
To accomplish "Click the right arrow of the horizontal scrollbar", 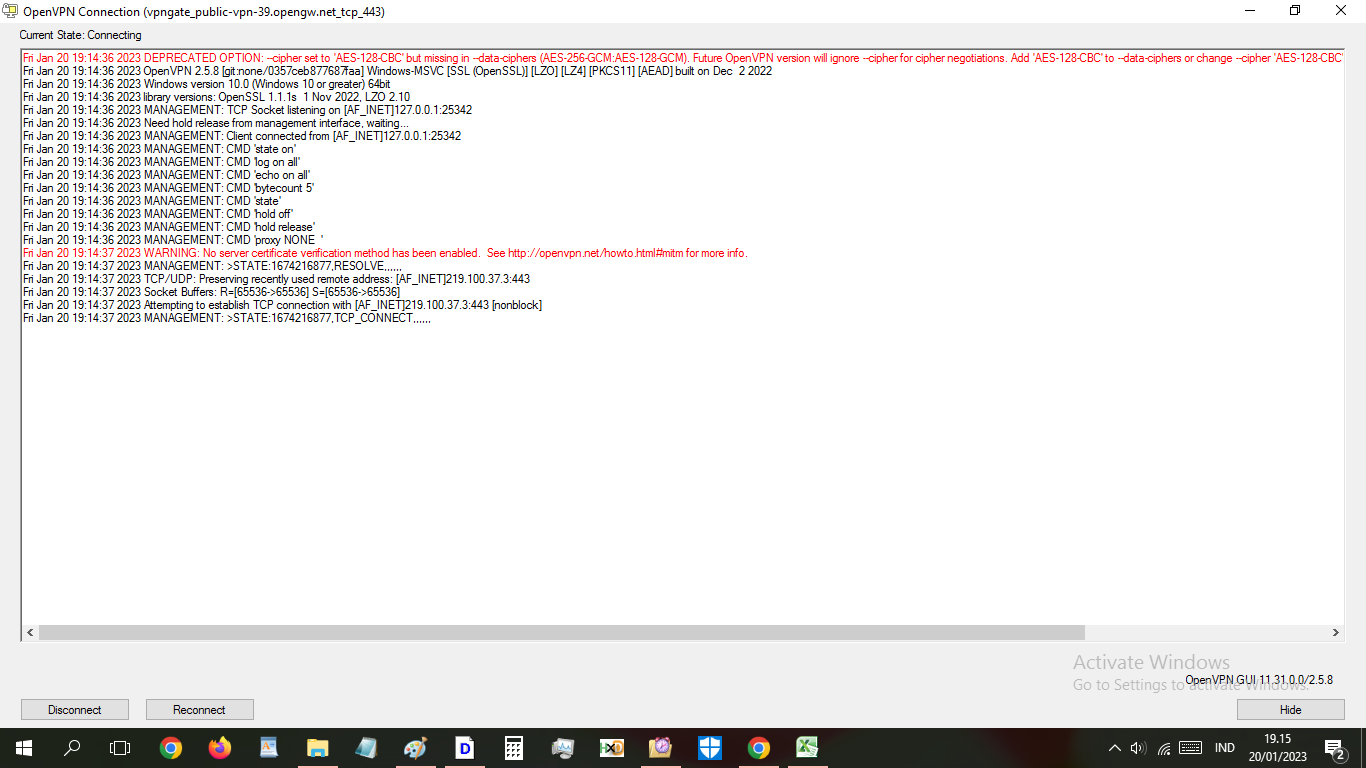I will pyautogui.click(x=1335, y=632).
